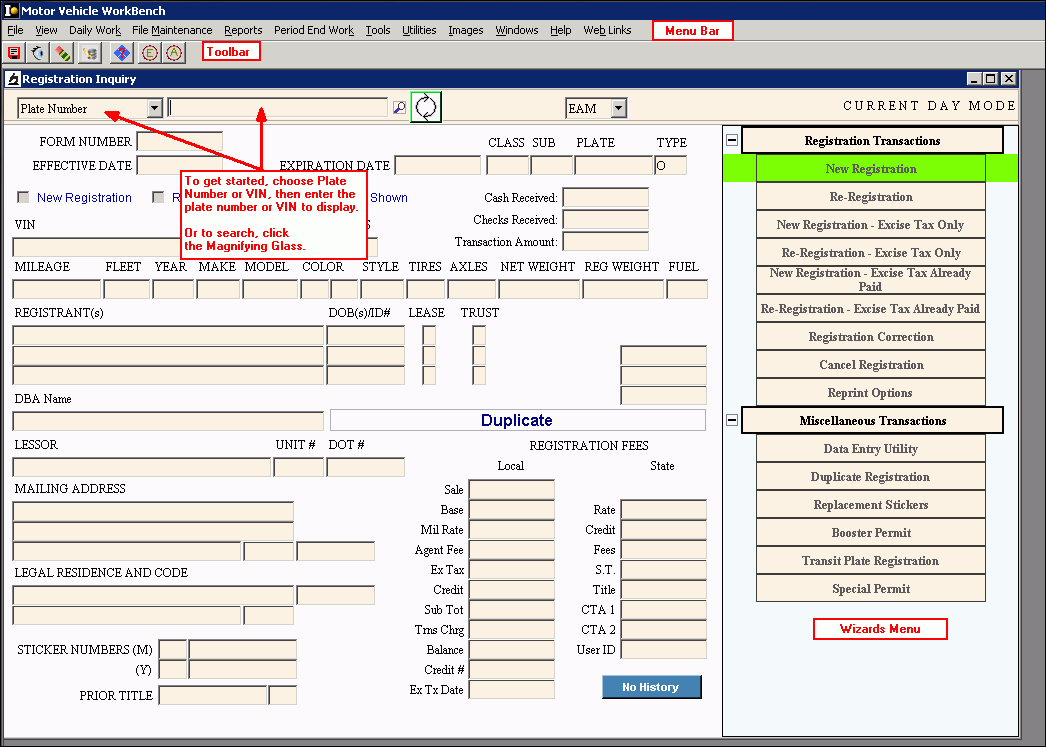This screenshot has height=747, width=1046.
Task: Click the Cash Received field
Action: tap(606, 197)
